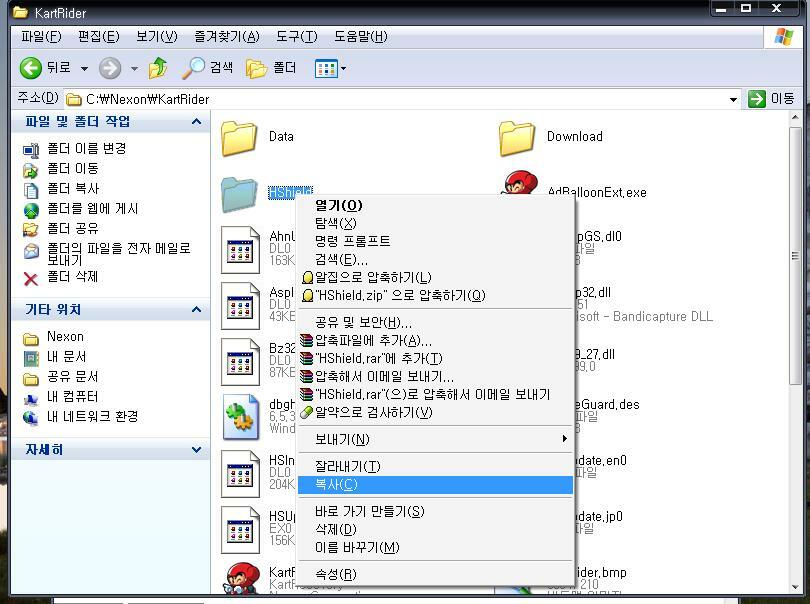Click the copy folder icon in task pane
This screenshot has width=810, height=604.
click(31, 190)
